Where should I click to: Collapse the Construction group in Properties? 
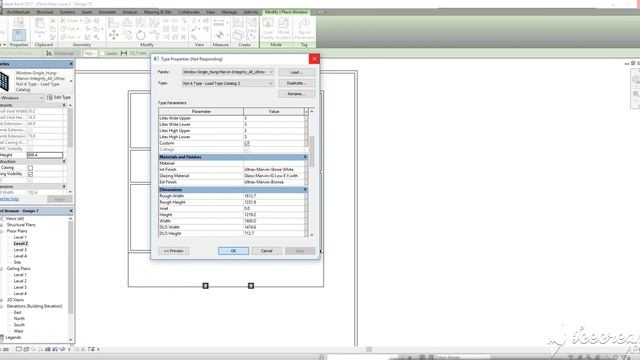64,162
